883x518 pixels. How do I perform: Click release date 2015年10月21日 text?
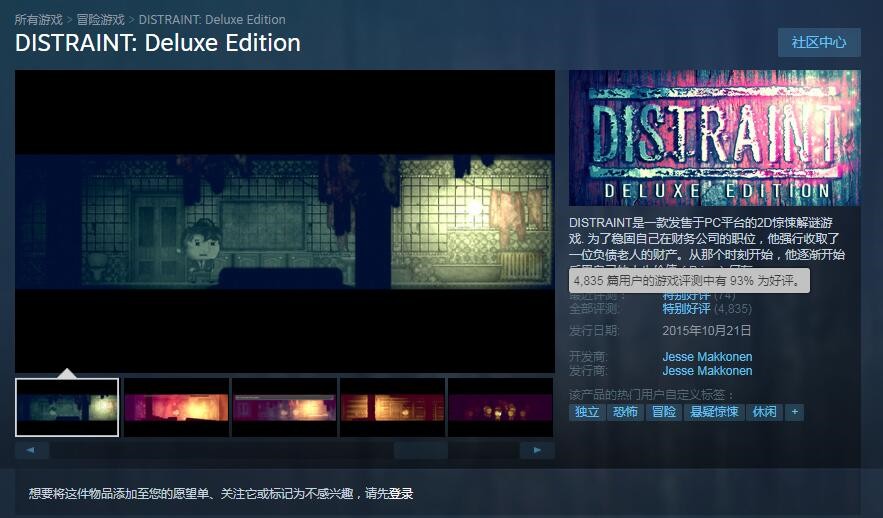(707, 331)
